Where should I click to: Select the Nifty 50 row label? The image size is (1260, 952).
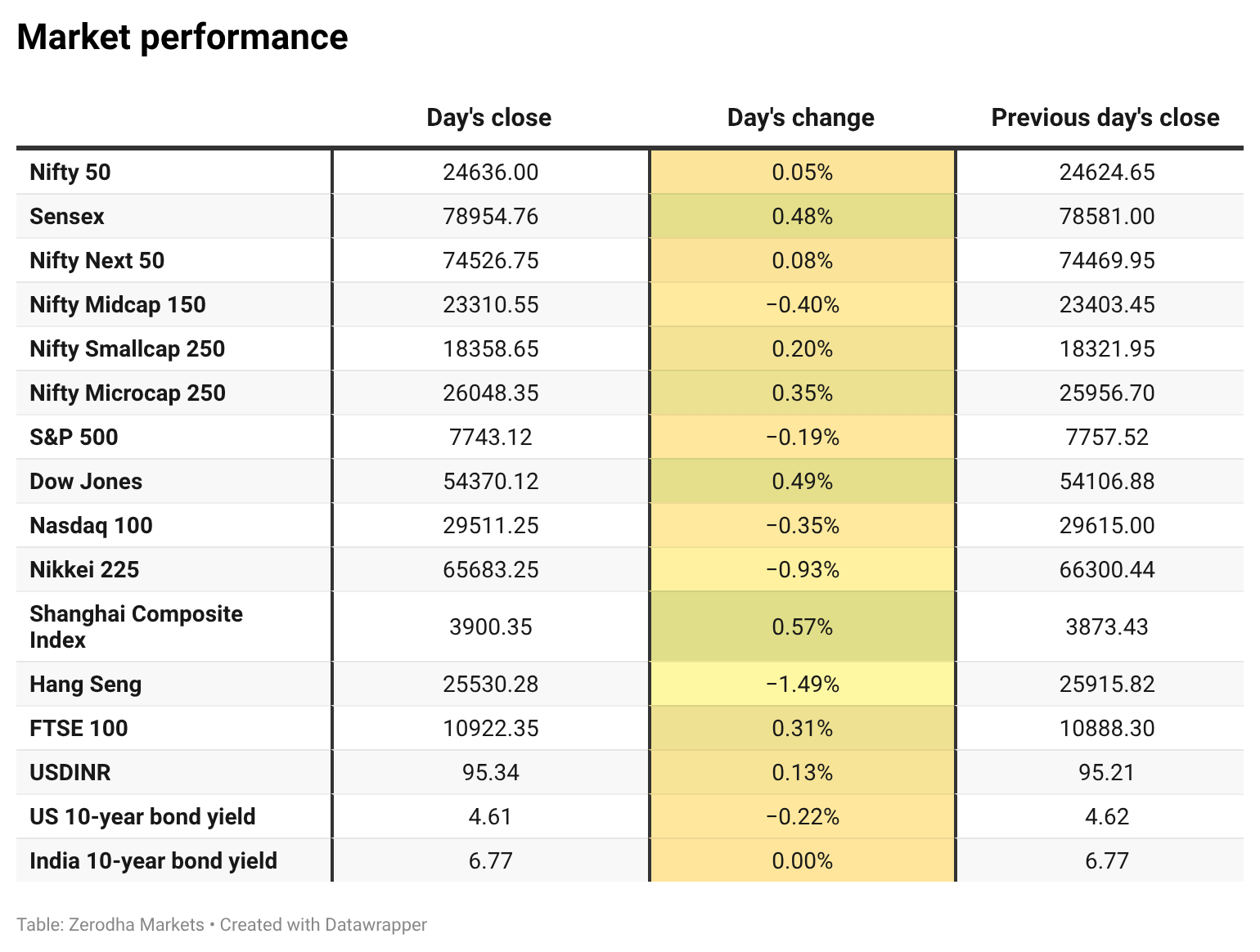pyautogui.click(x=70, y=173)
